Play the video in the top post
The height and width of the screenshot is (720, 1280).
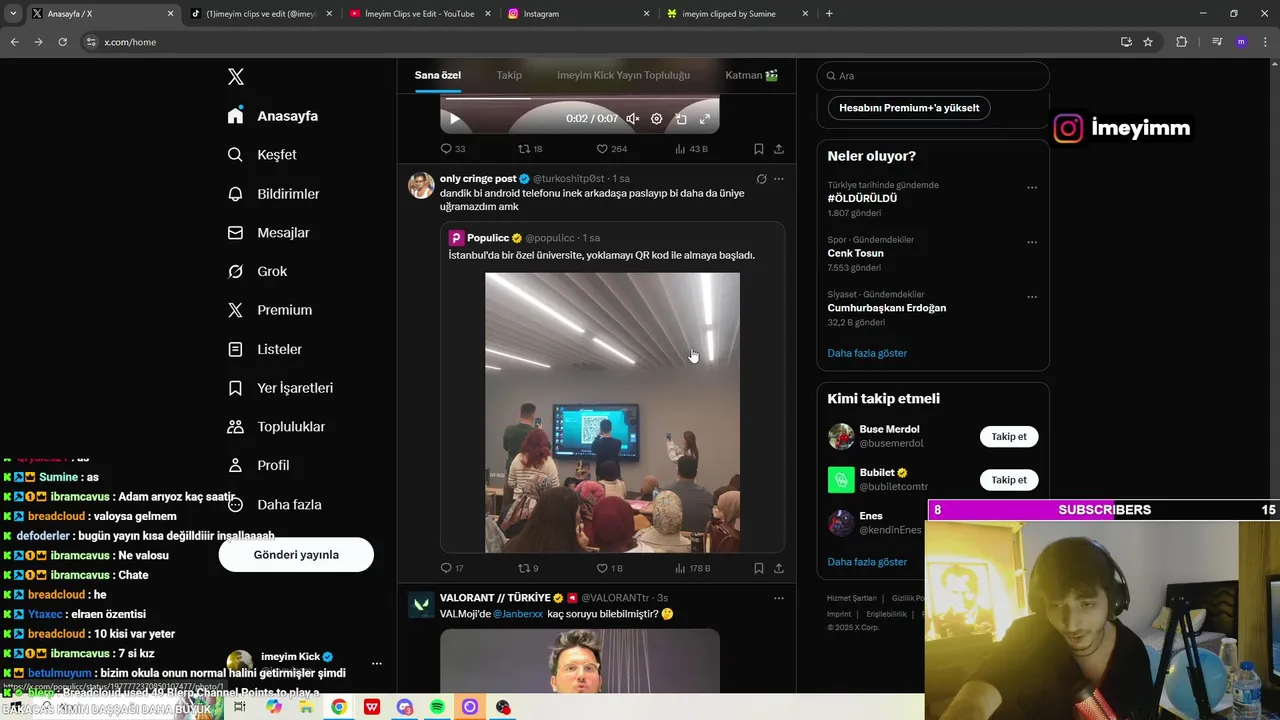[454, 119]
